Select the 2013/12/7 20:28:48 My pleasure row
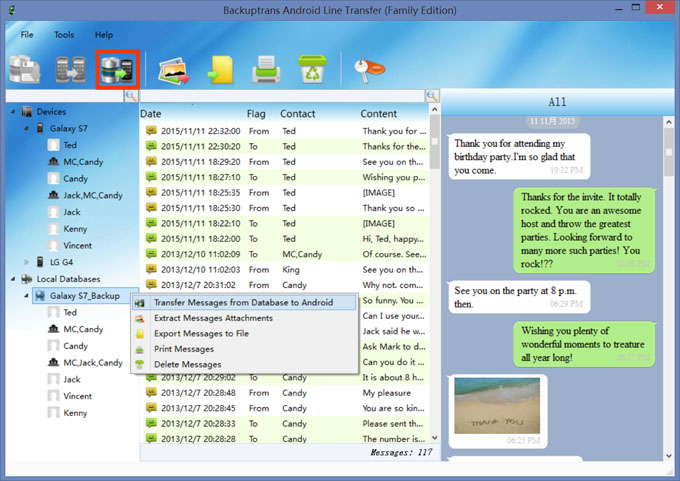This screenshot has width=680, height=481. pyautogui.click(x=285, y=393)
